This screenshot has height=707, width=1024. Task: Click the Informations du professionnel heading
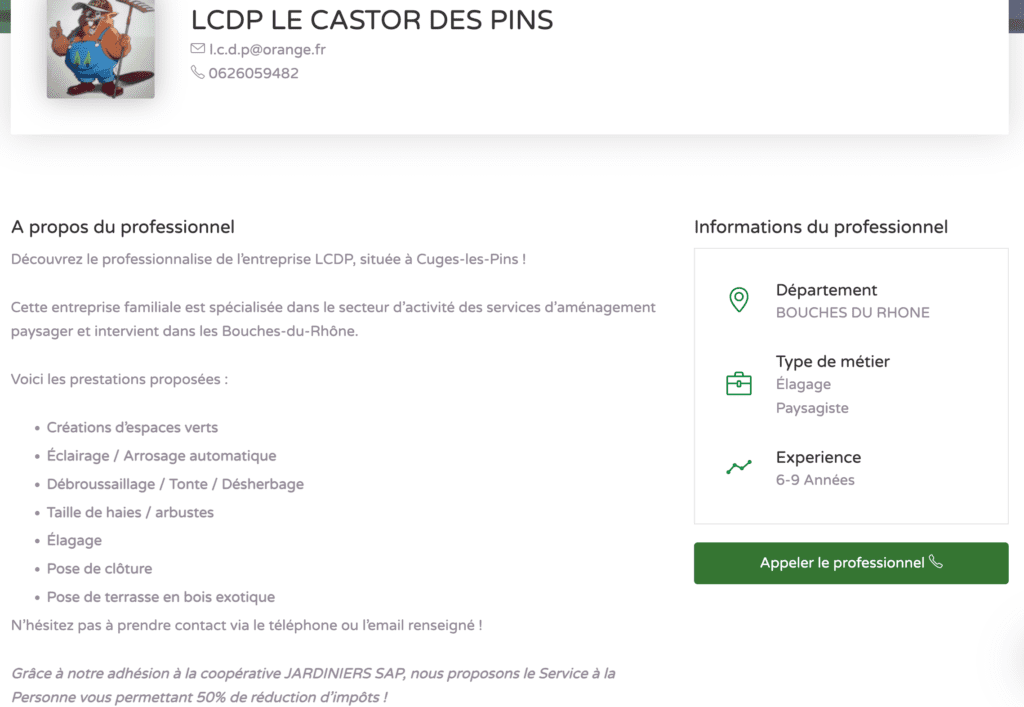820,227
